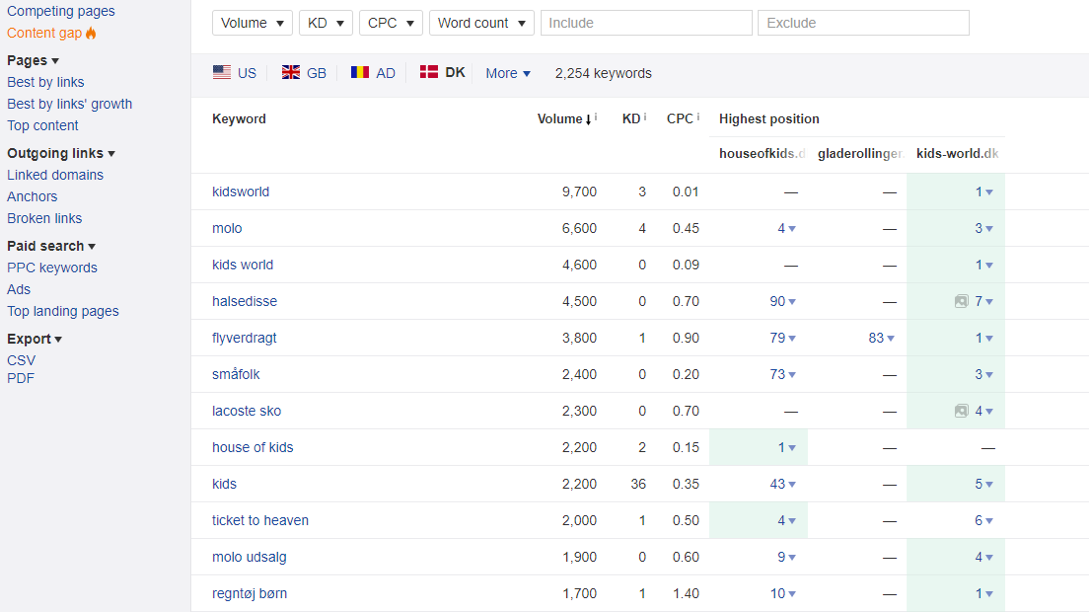The image size is (1089, 612).
Task: Open the Volume filter dropdown
Action: pos(252,23)
